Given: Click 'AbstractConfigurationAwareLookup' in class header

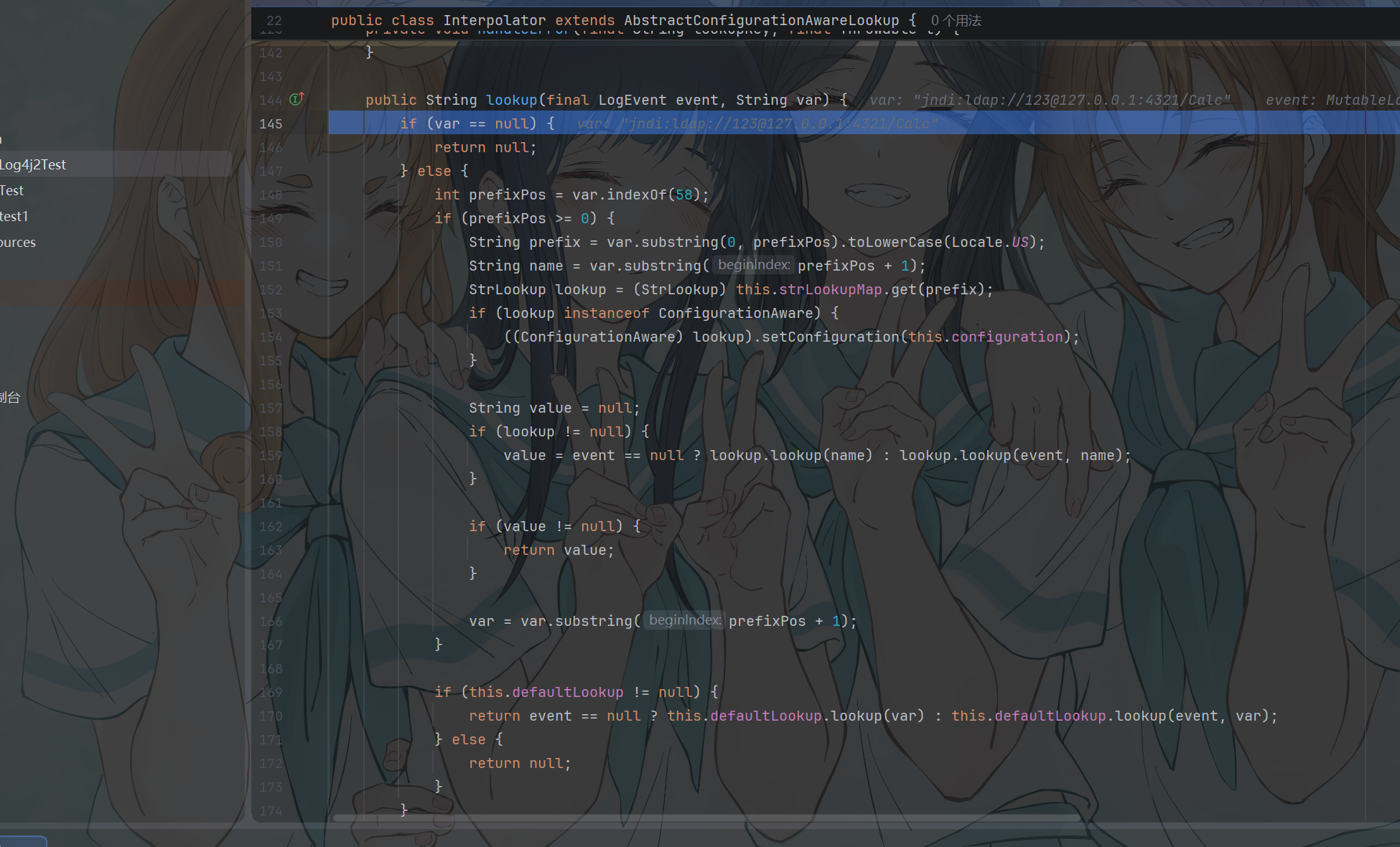Looking at the screenshot, I should pos(761,21).
